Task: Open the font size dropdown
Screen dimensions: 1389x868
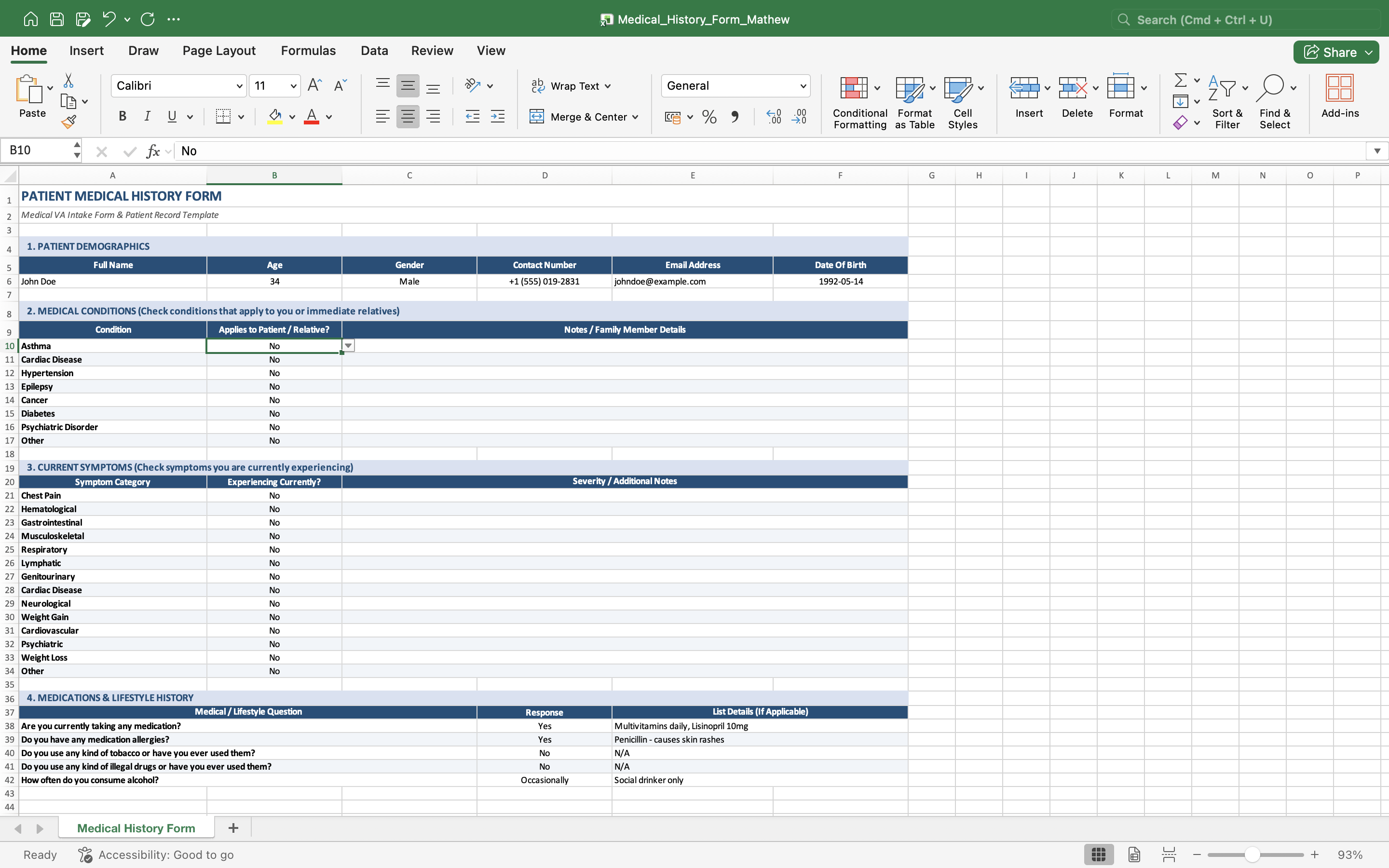Action: pos(293,86)
